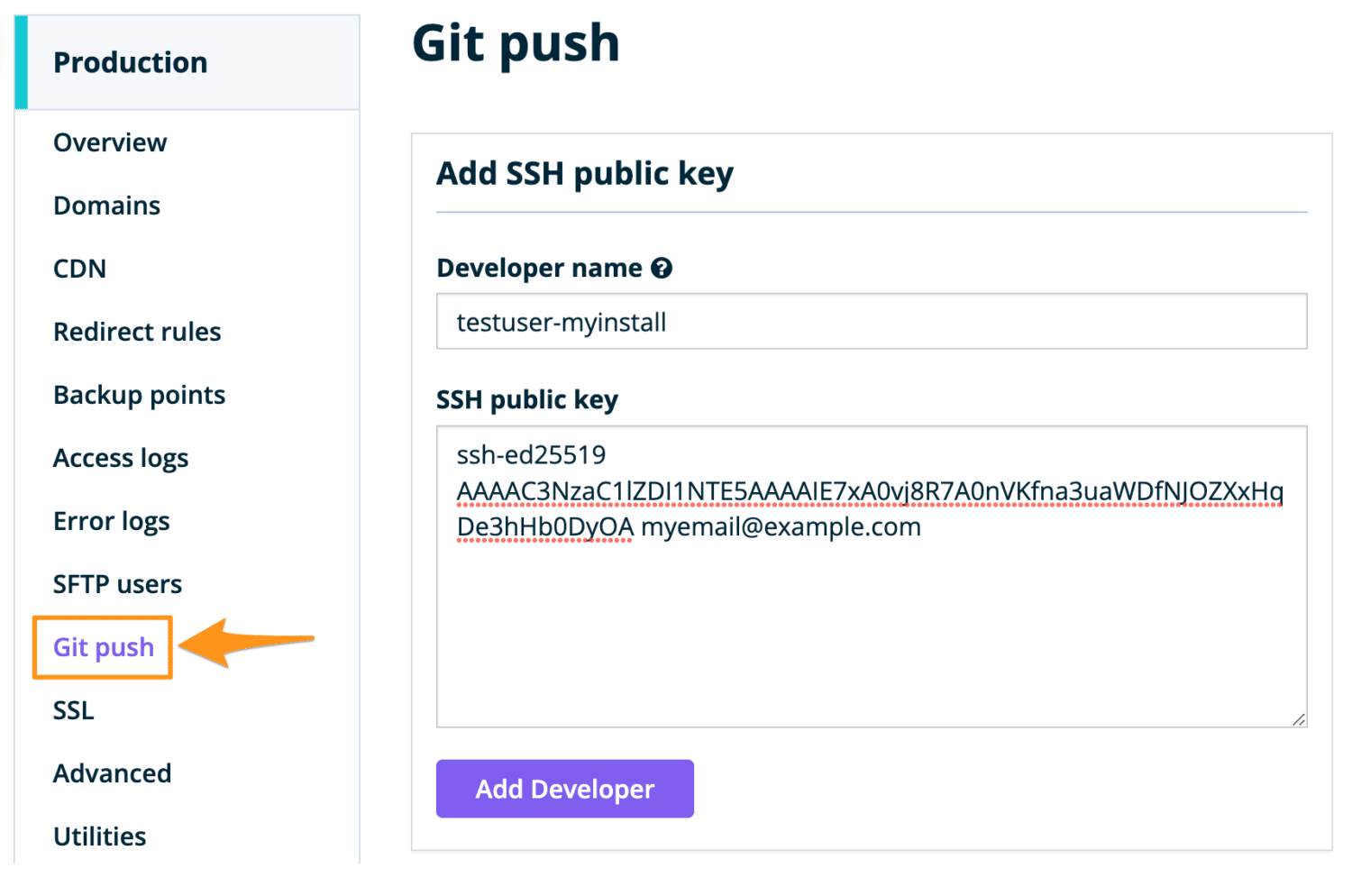This screenshot has height=896, width=1352.
Task: Click the textarea resize handle
Action: 1301,719
